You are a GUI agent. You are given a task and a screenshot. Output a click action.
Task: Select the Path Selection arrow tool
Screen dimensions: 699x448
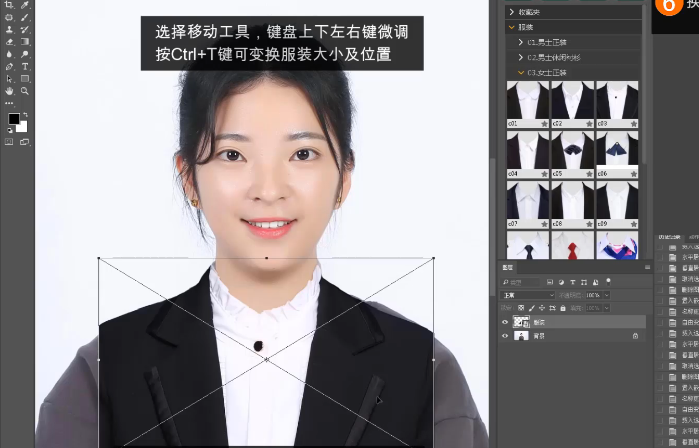tap(9, 78)
